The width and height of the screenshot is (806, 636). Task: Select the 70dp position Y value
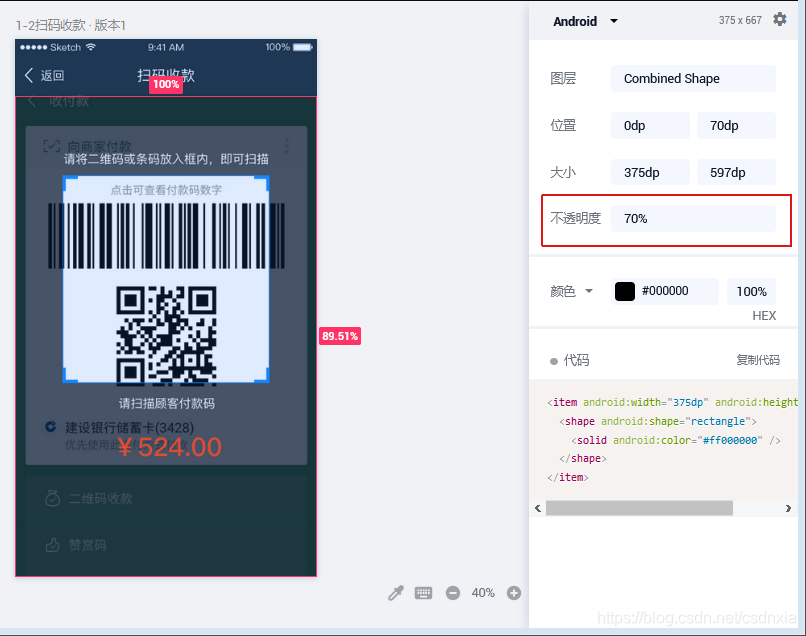click(736, 125)
